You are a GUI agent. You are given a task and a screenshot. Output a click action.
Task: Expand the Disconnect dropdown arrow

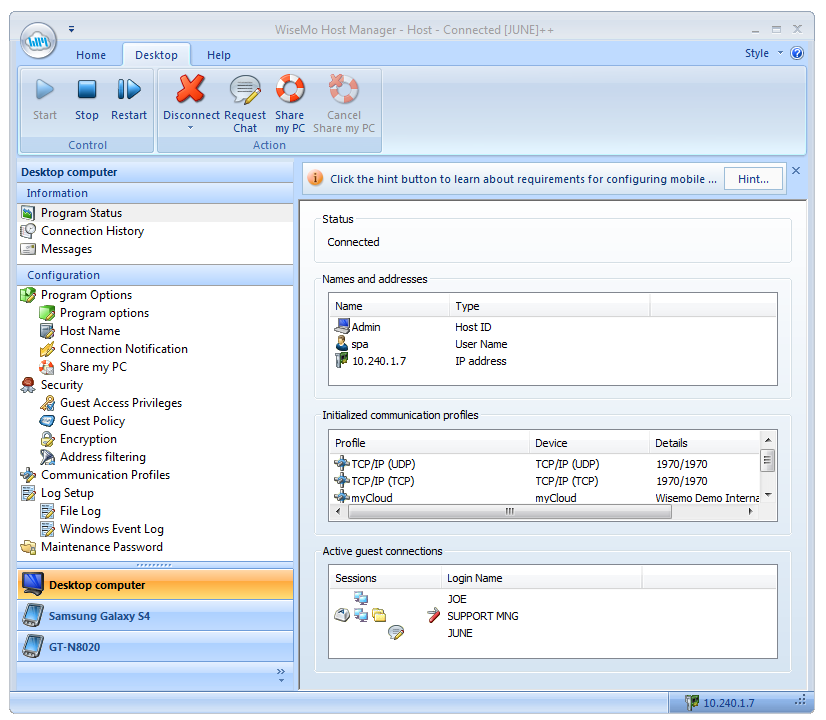pyautogui.click(x=191, y=128)
